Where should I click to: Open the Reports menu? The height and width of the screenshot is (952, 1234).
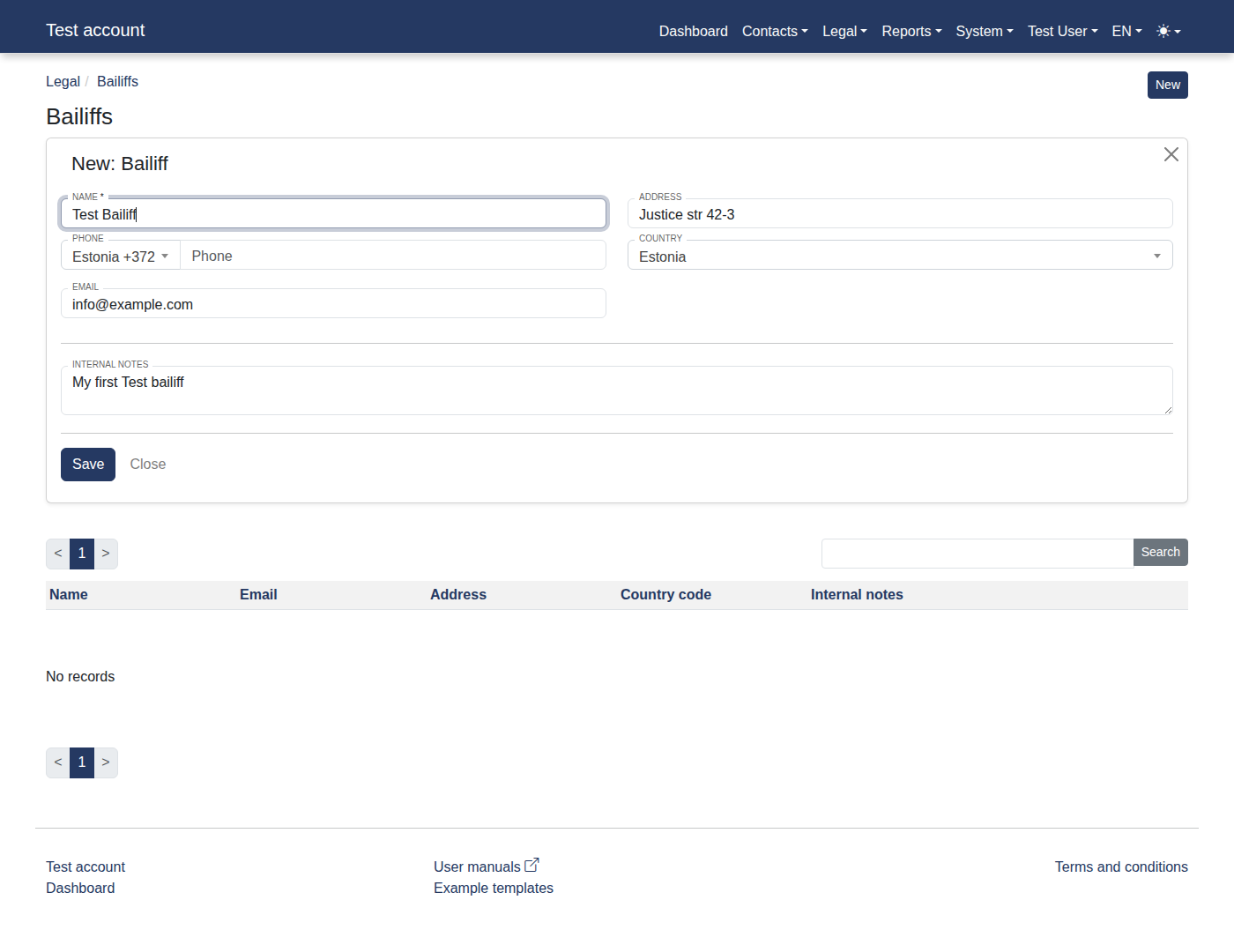pos(911,31)
